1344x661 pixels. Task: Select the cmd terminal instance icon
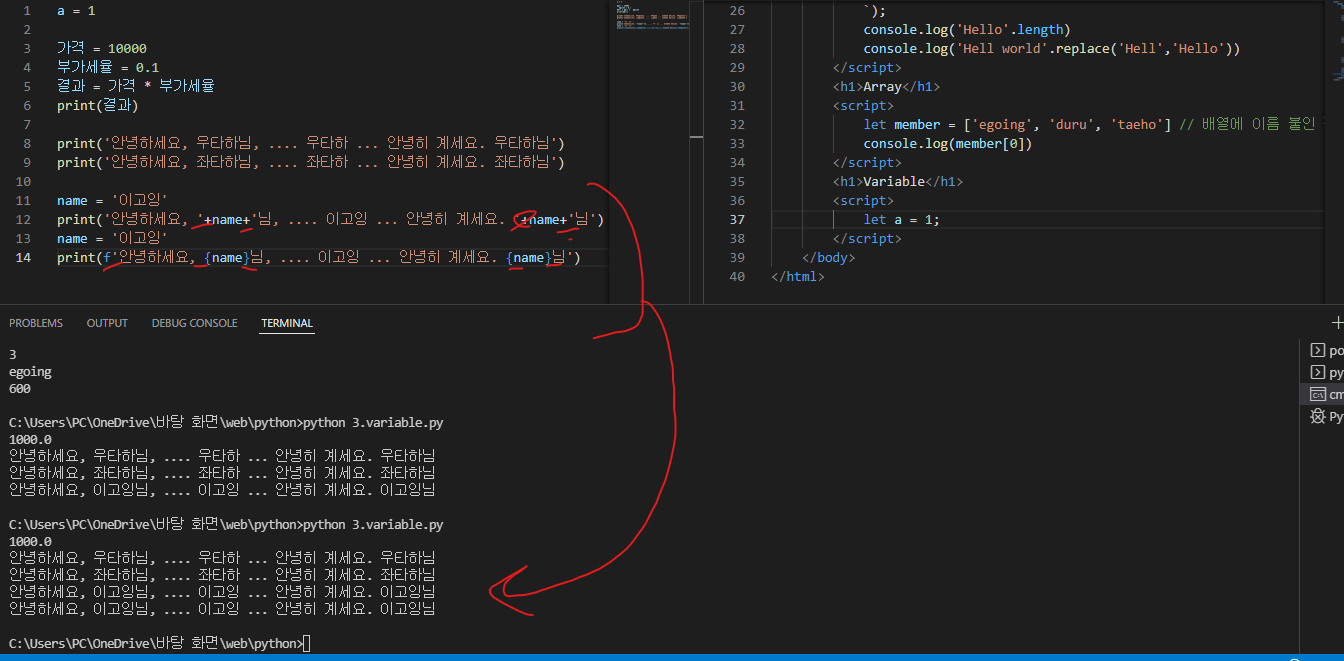click(x=1318, y=394)
